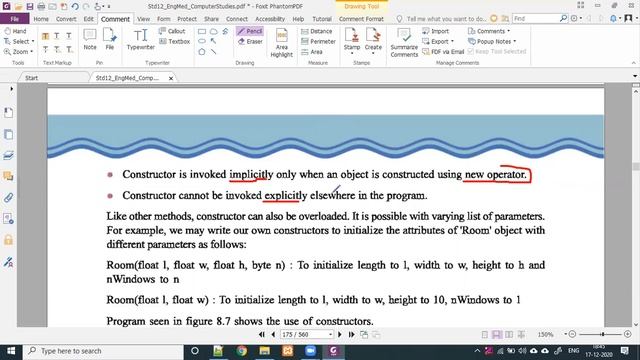Select the Area measure tool

[x=311, y=52]
